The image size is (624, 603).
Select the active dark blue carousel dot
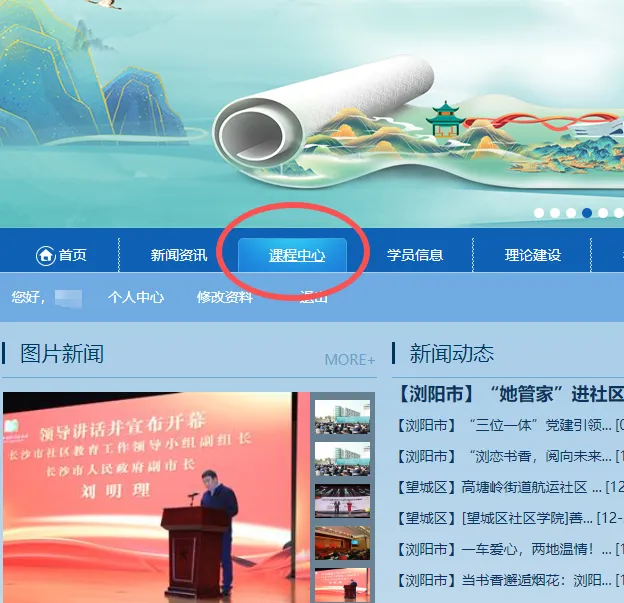point(587,213)
